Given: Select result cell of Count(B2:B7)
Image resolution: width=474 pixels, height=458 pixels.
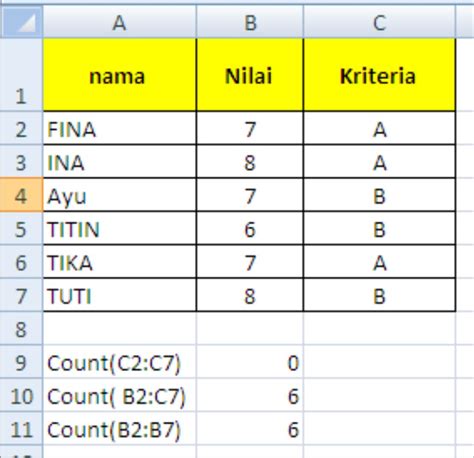Looking at the screenshot, I should 250,429.
